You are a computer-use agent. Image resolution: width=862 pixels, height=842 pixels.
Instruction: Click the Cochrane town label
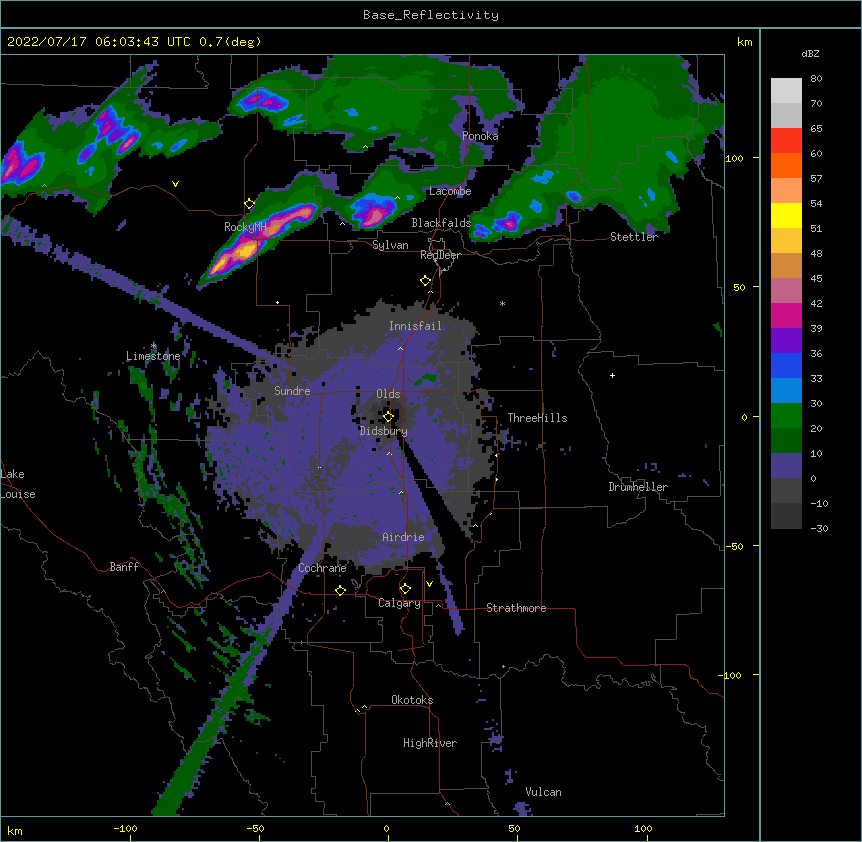(x=322, y=568)
